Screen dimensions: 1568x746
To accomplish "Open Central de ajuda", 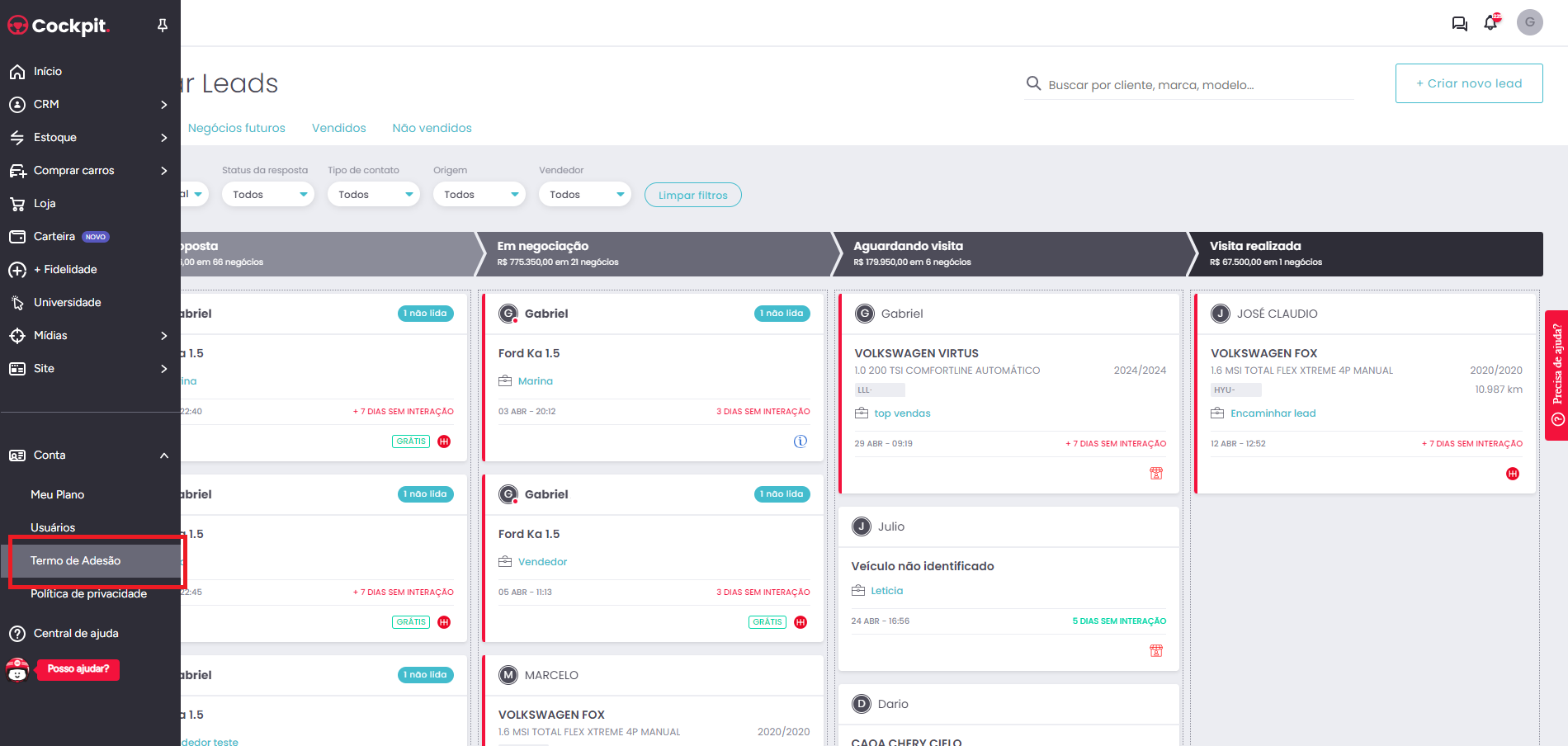I will [76, 634].
